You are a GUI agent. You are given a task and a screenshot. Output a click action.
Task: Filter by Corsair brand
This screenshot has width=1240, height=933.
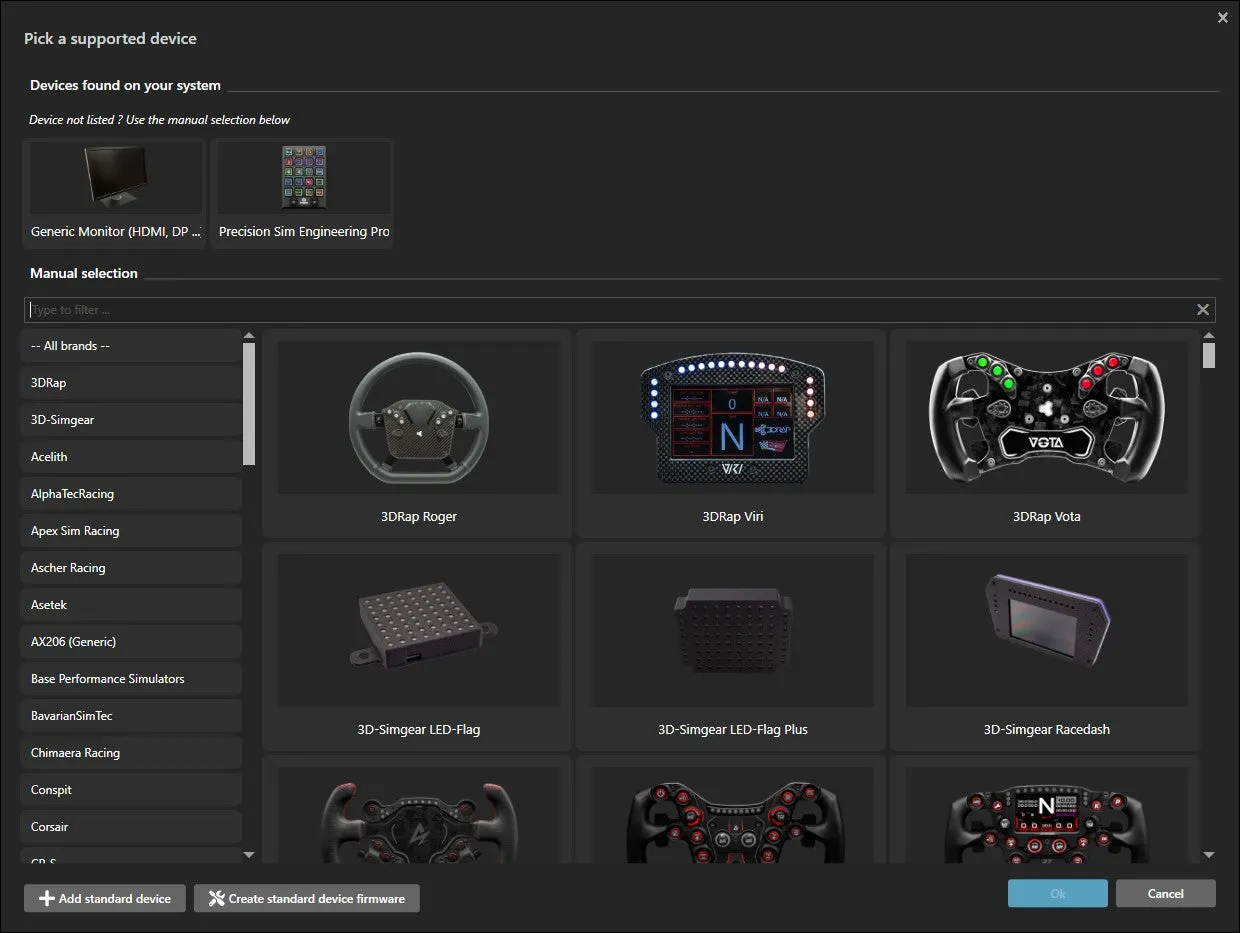tap(131, 827)
